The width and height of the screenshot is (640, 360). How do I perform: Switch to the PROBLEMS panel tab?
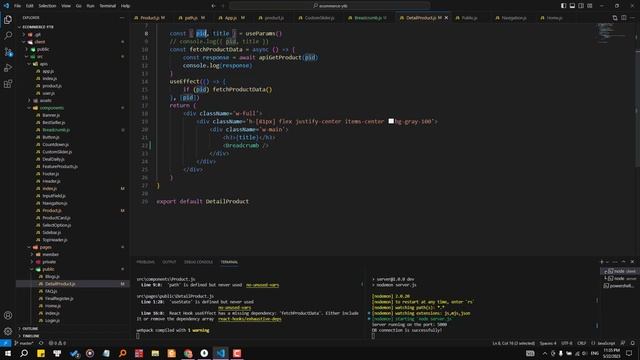(145, 262)
